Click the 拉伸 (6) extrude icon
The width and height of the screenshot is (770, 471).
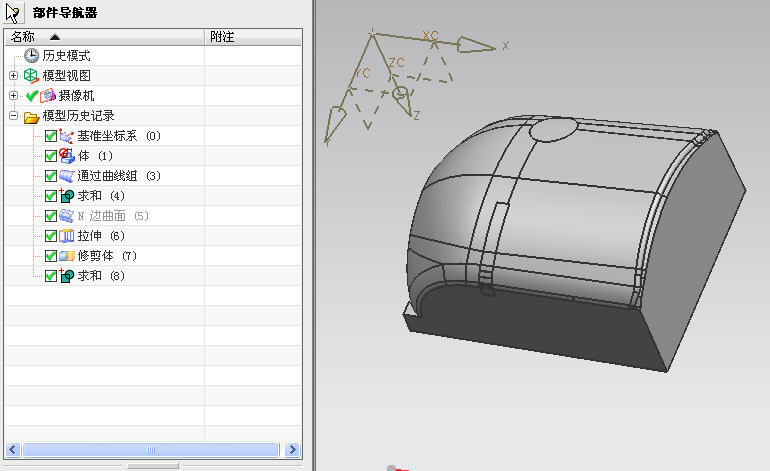pyautogui.click(x=67, y=236)
